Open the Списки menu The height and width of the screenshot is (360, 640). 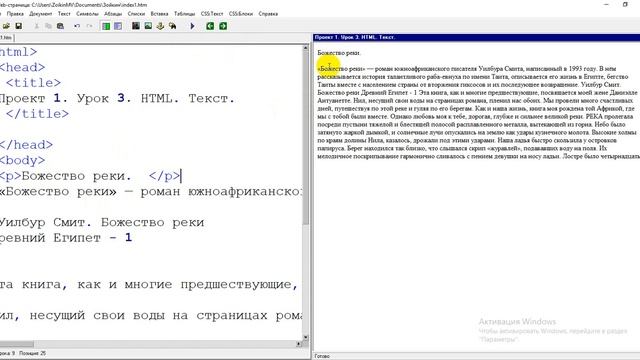136,14
